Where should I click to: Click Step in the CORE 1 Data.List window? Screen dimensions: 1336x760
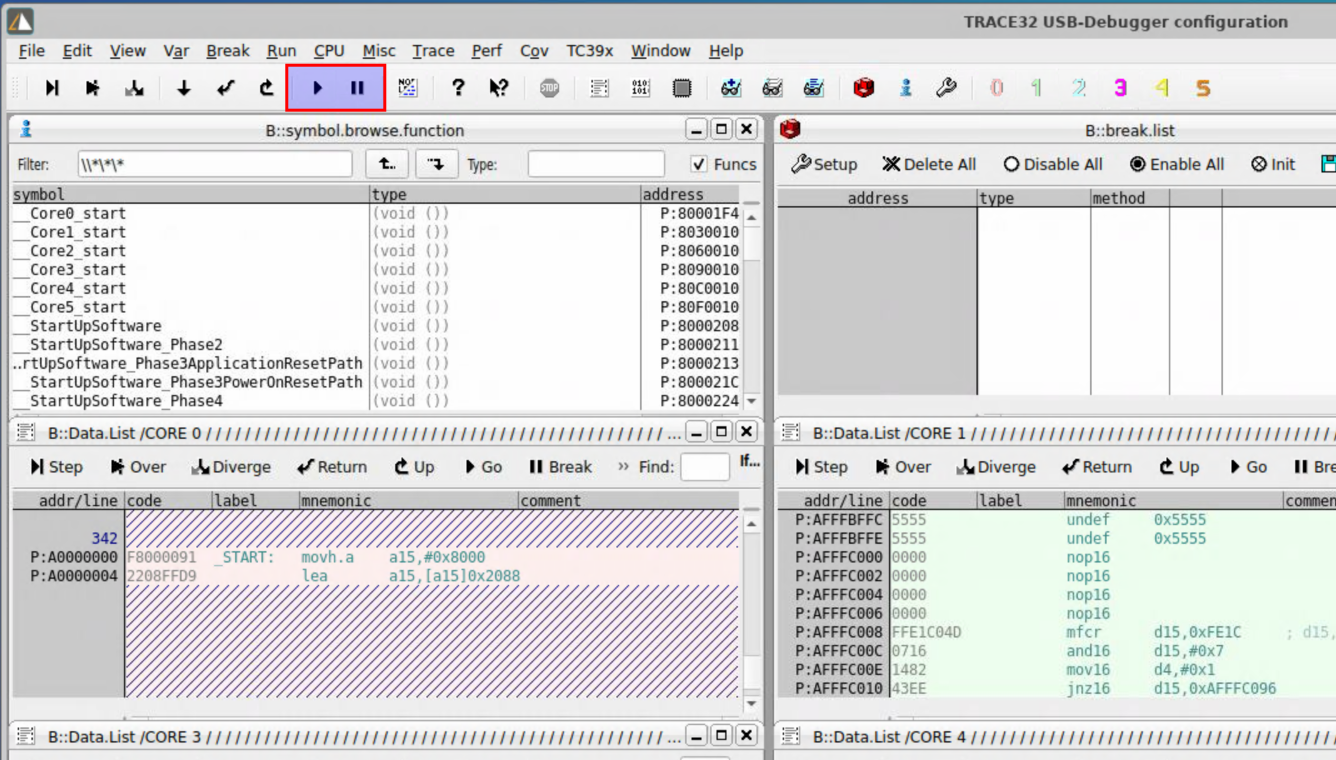pyautogui.click(x=821, y=467)
